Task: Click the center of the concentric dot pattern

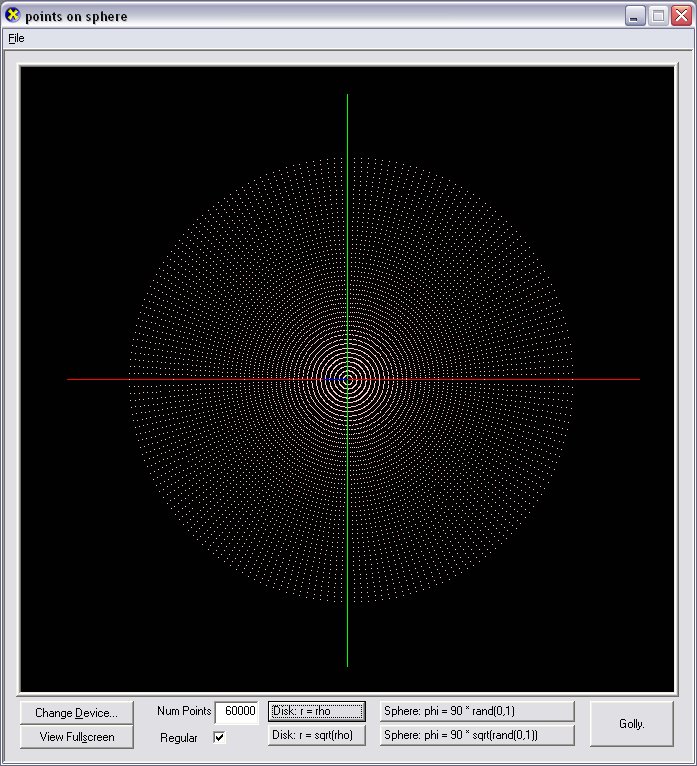Action: click(347, 379)
